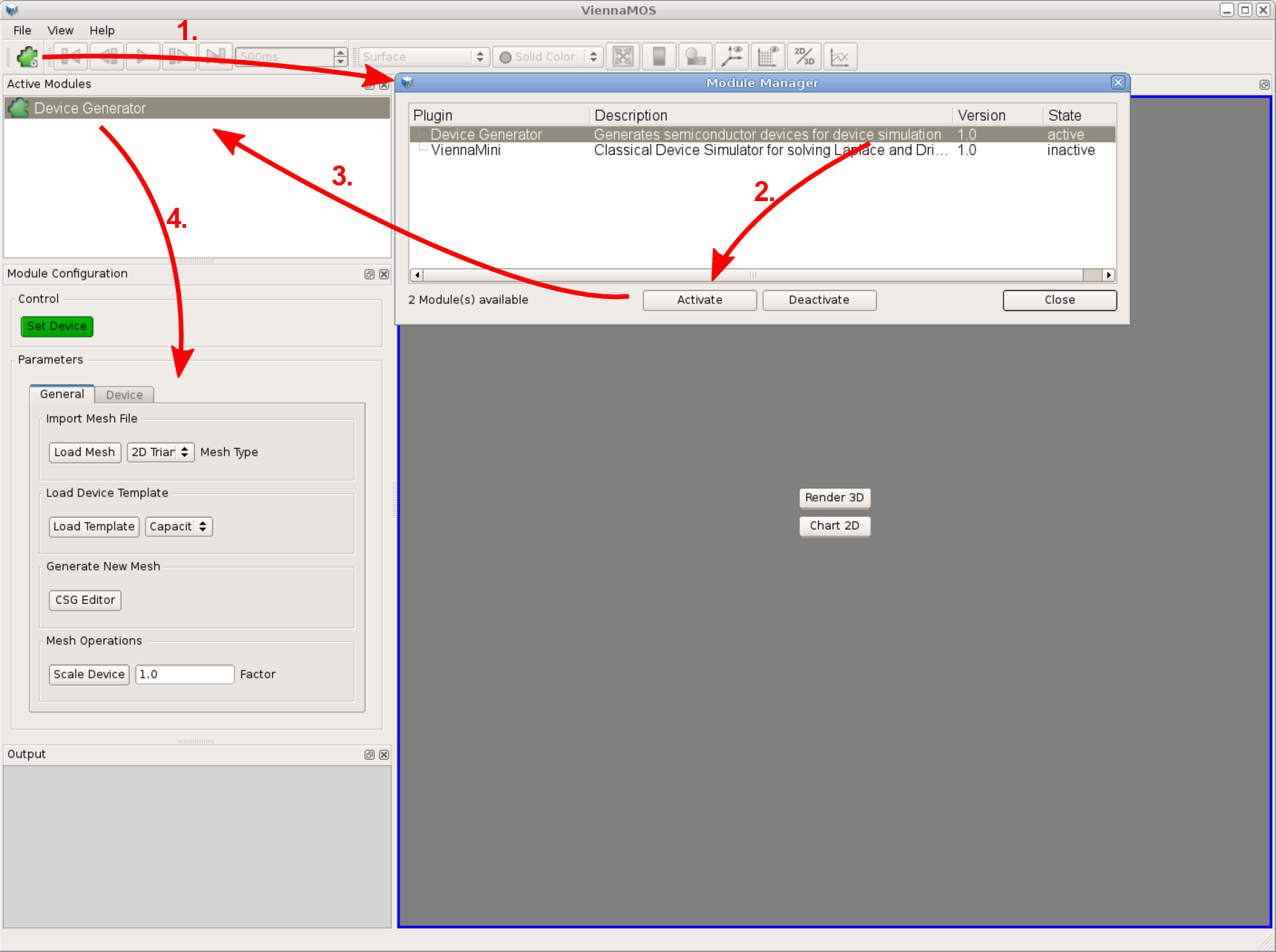Switch to the Device tab
The width and height of the screenshot is (1276, 952).
coord(124,395)
